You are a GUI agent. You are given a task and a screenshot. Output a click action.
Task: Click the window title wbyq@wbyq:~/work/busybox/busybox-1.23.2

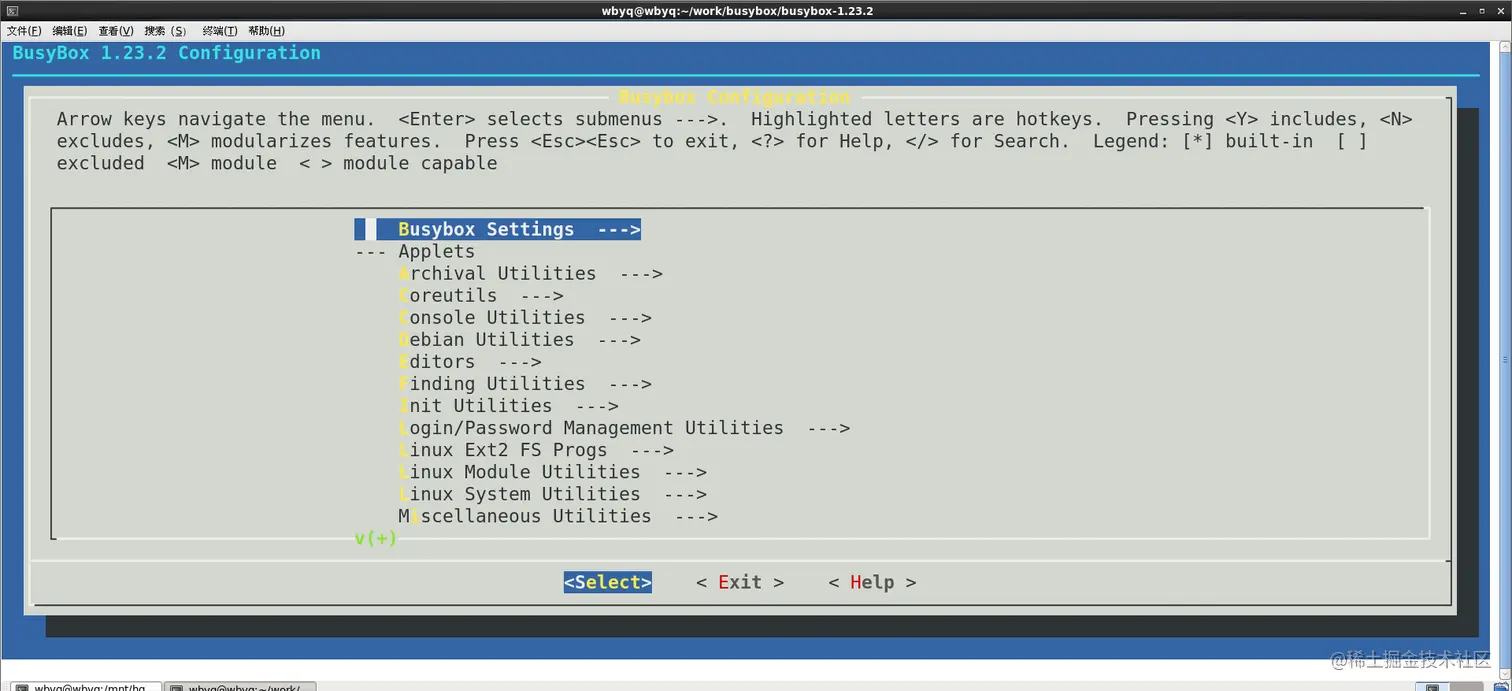738,11
